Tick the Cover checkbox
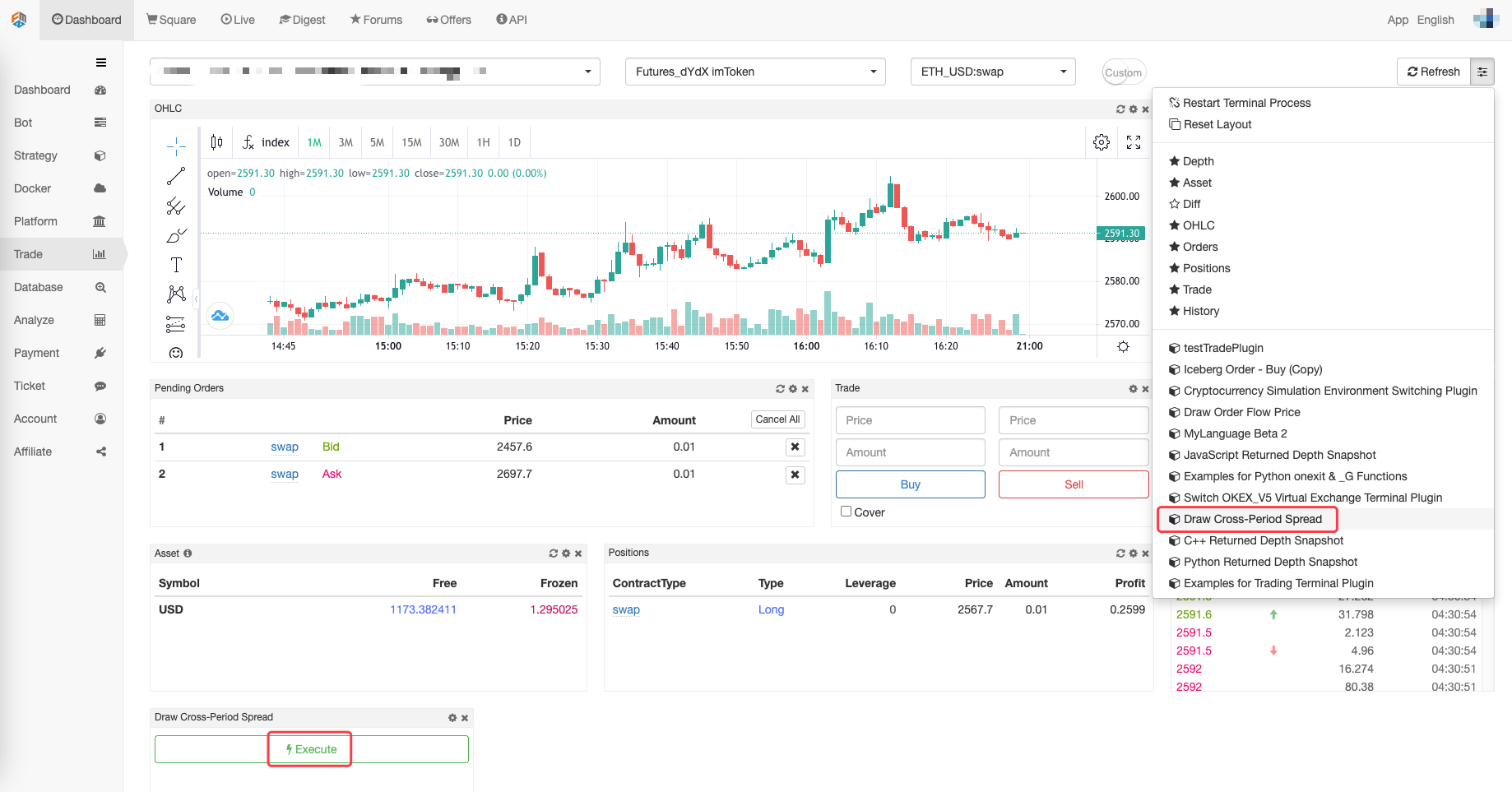1512x792 pixels. 846,512
